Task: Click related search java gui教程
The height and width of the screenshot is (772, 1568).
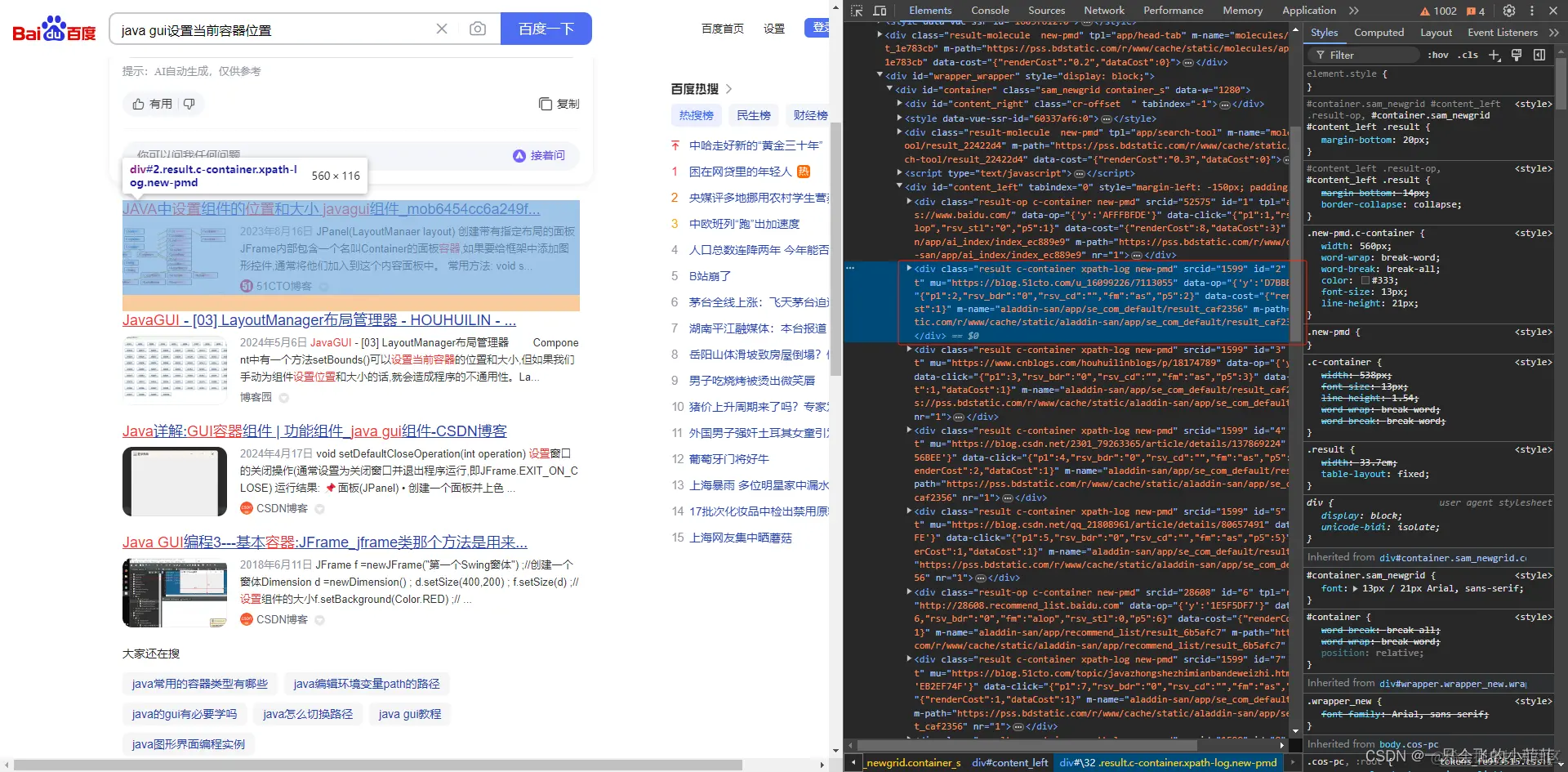Action: 410,714
